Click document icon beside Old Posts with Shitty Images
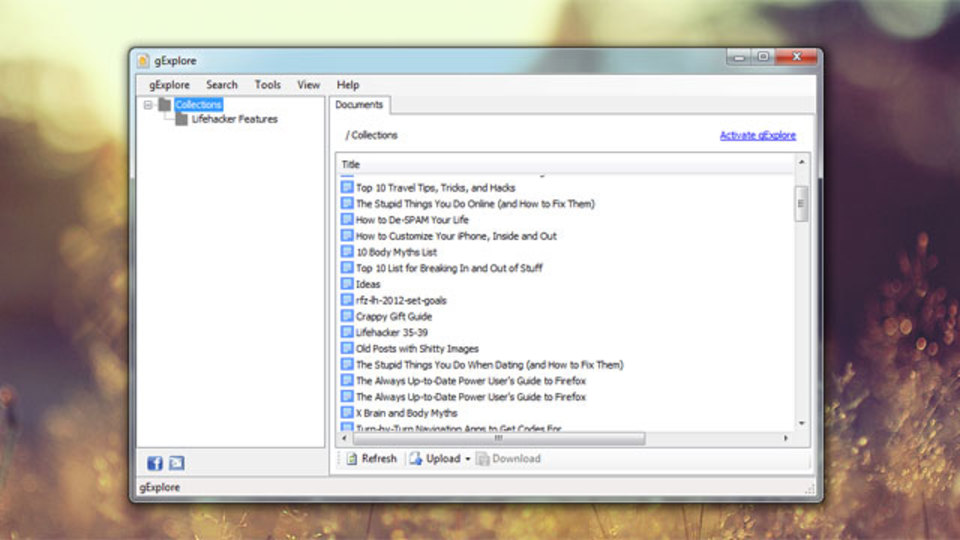Image resolution: width=960 pixels, height=540 pixels. tap(347, 348)
